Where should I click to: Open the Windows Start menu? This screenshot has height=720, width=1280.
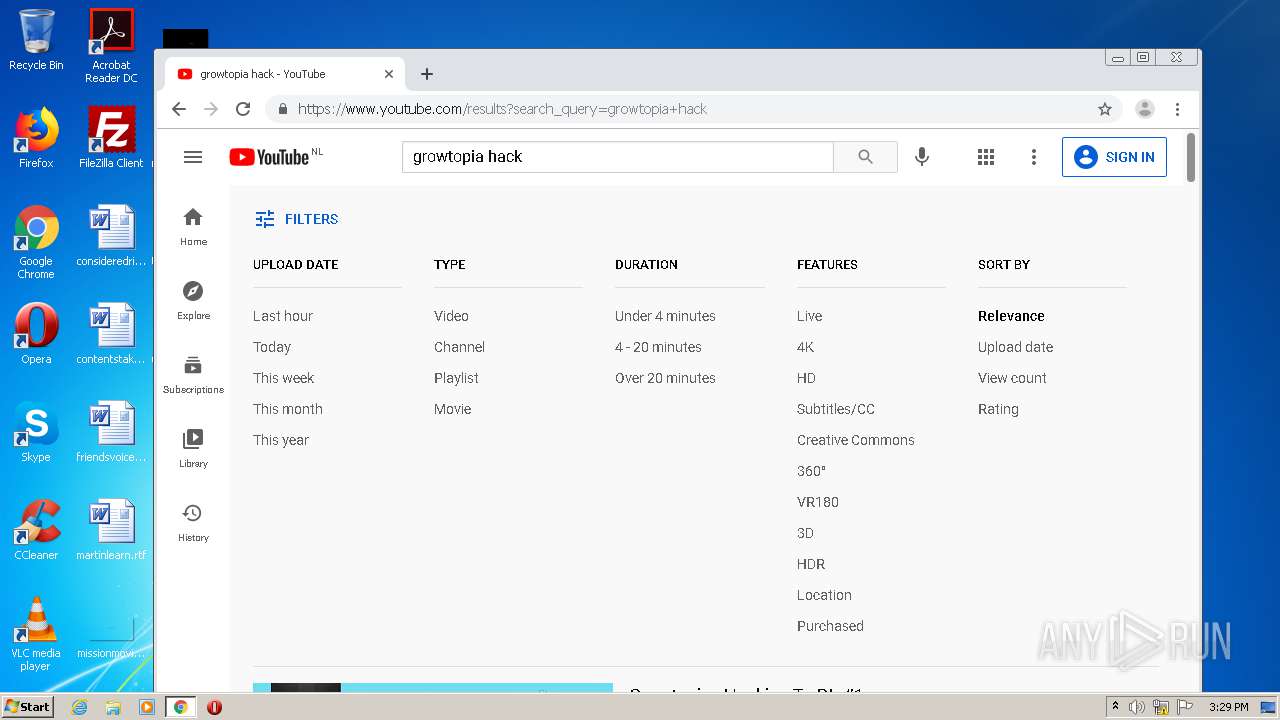[27, 707]
